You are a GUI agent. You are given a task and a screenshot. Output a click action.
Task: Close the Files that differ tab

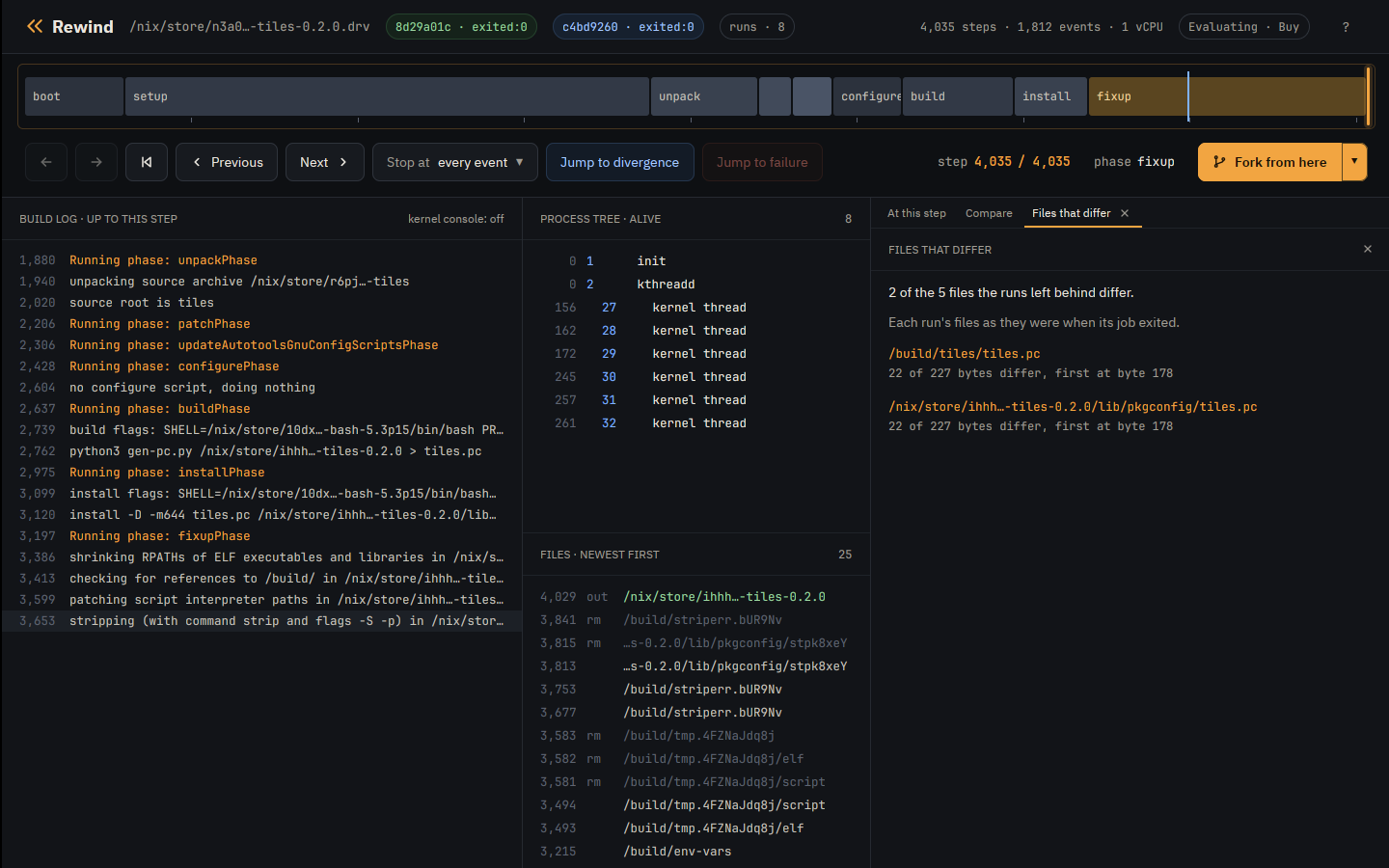(1125, 213)
